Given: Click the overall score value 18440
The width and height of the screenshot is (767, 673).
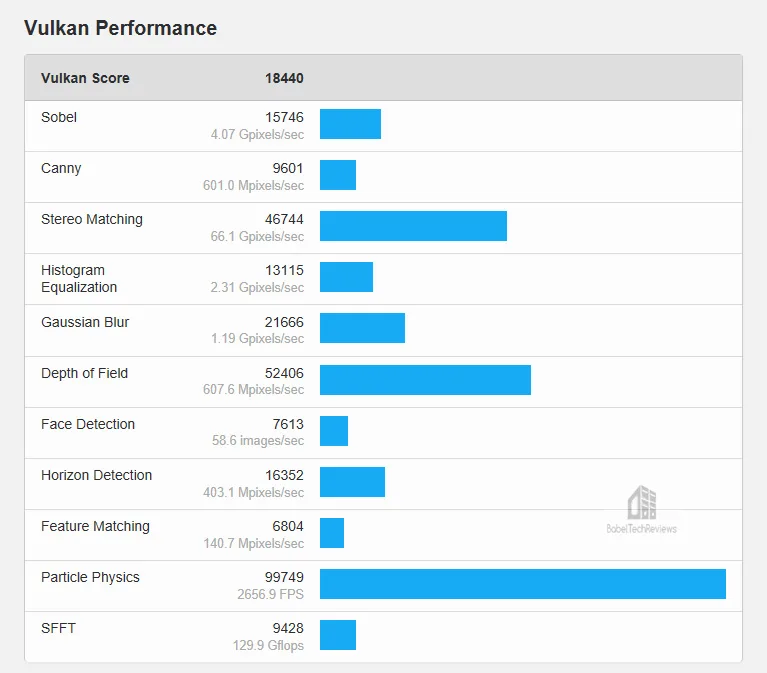Looking at the screenshot, I should pos(284,78).
